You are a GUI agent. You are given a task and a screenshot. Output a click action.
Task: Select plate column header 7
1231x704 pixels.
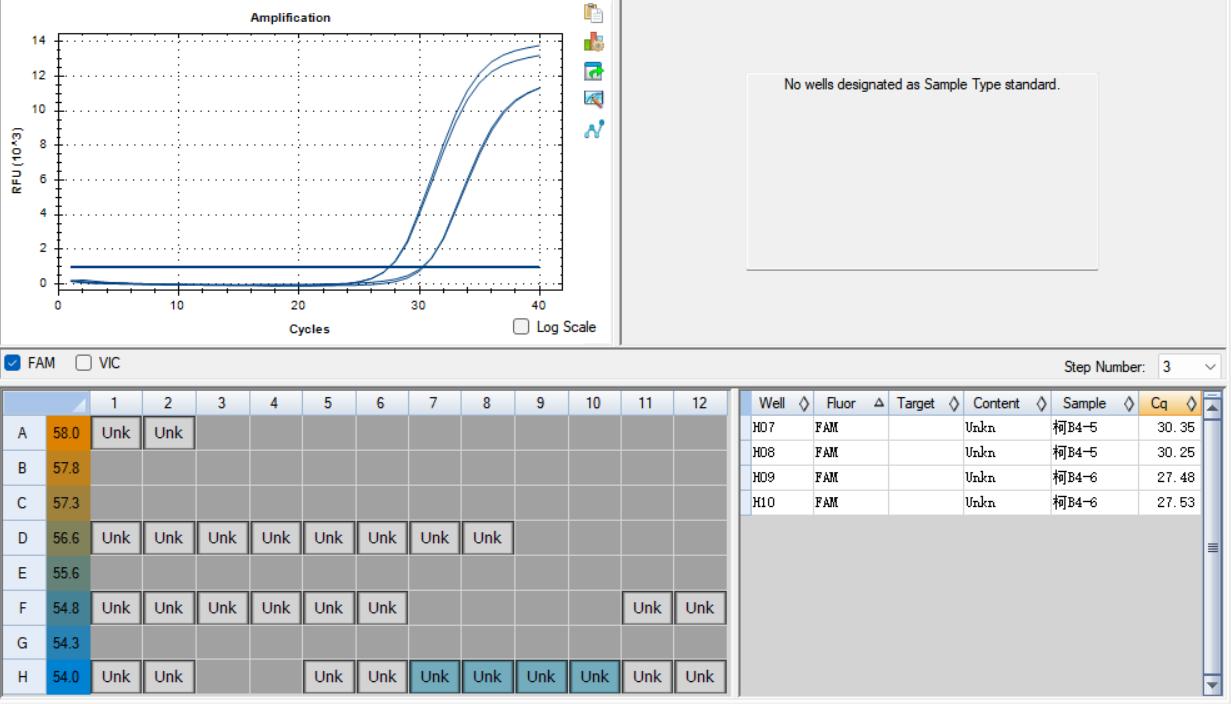(434, 403)
